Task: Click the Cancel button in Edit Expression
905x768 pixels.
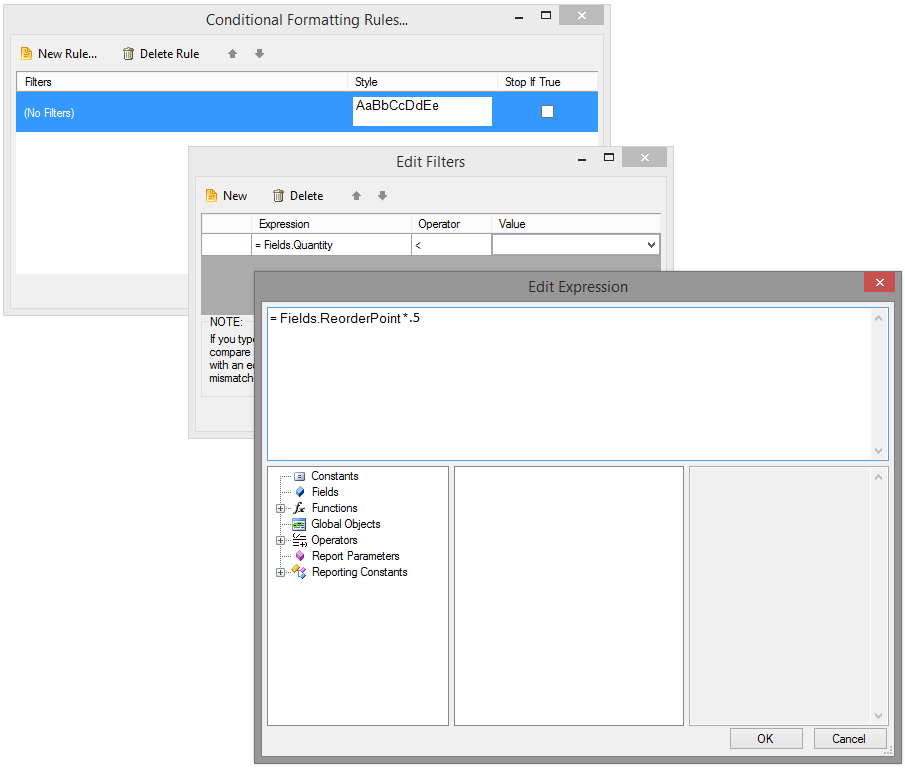Action: [849, 738]
